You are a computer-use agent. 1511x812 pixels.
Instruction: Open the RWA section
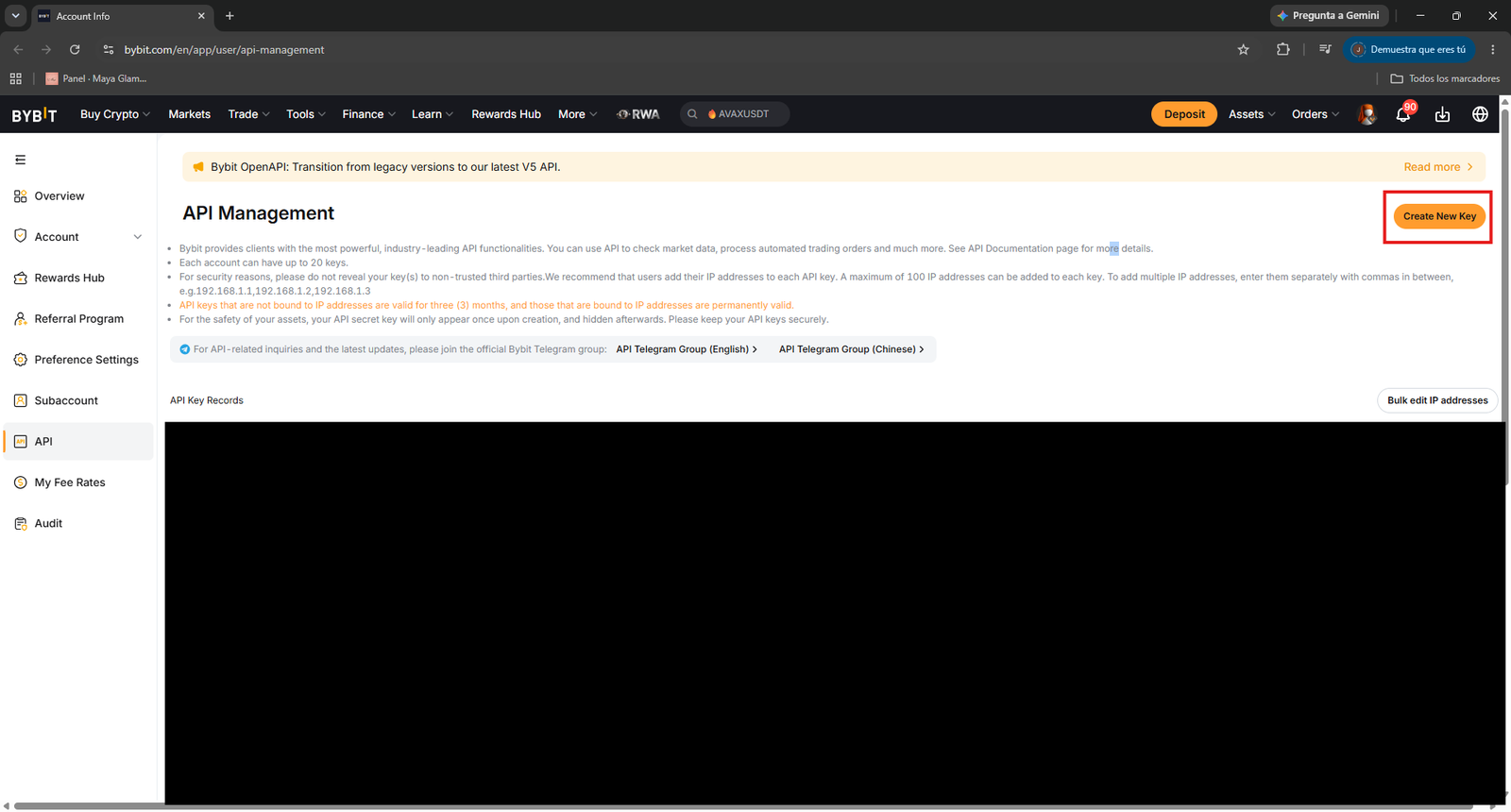(638, 114)
